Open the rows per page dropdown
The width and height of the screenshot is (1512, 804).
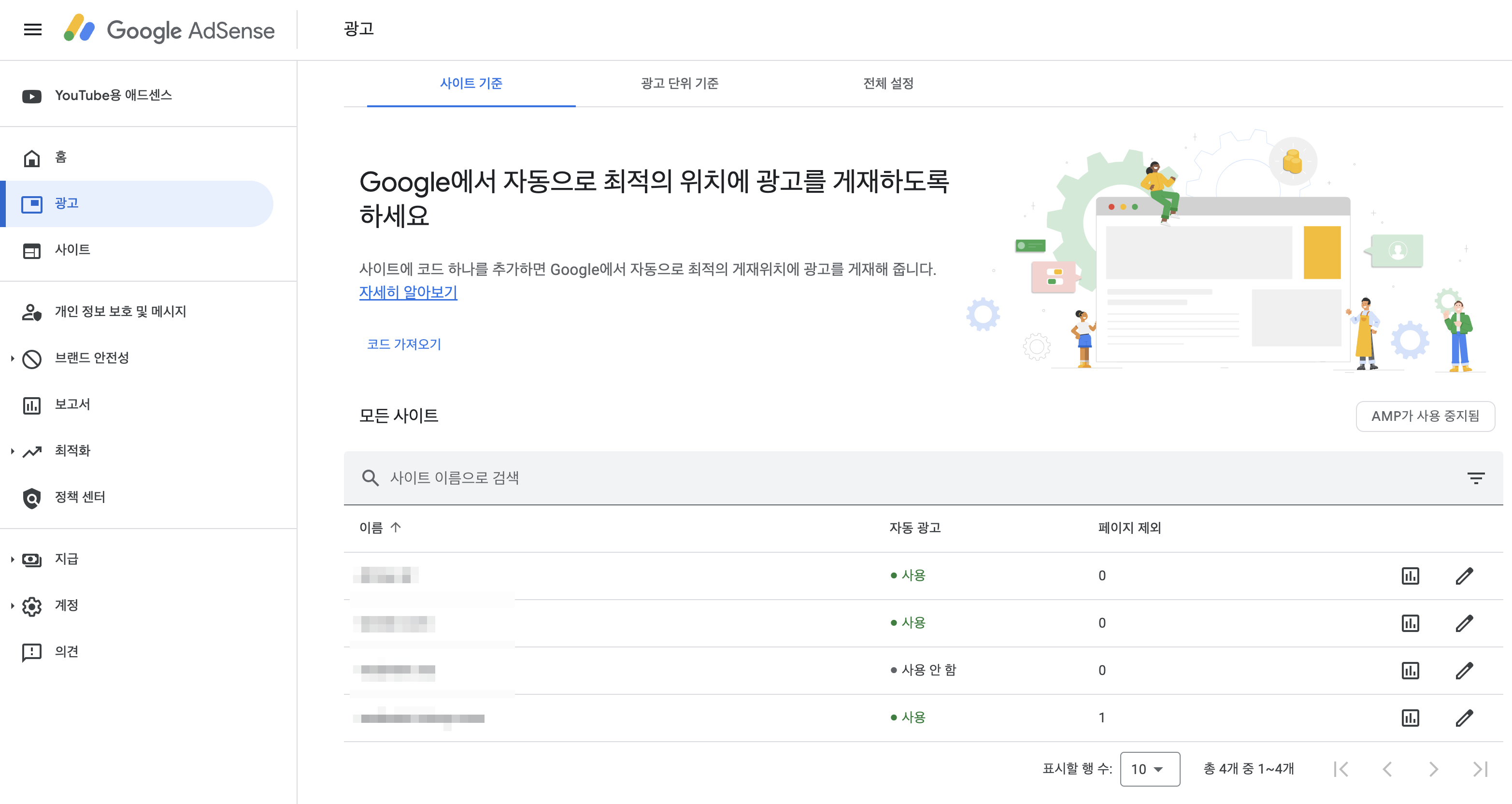pyautogui.click(x=1149, y=769)
